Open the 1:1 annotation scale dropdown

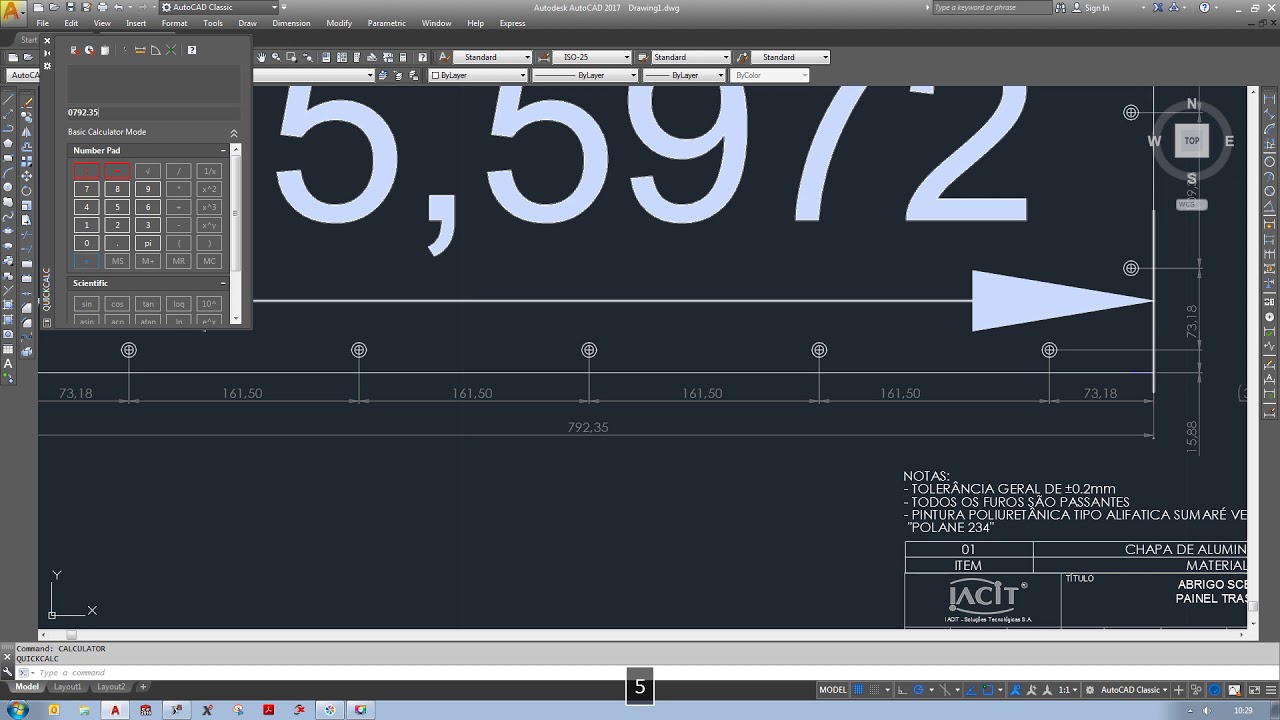[1069, 690]
